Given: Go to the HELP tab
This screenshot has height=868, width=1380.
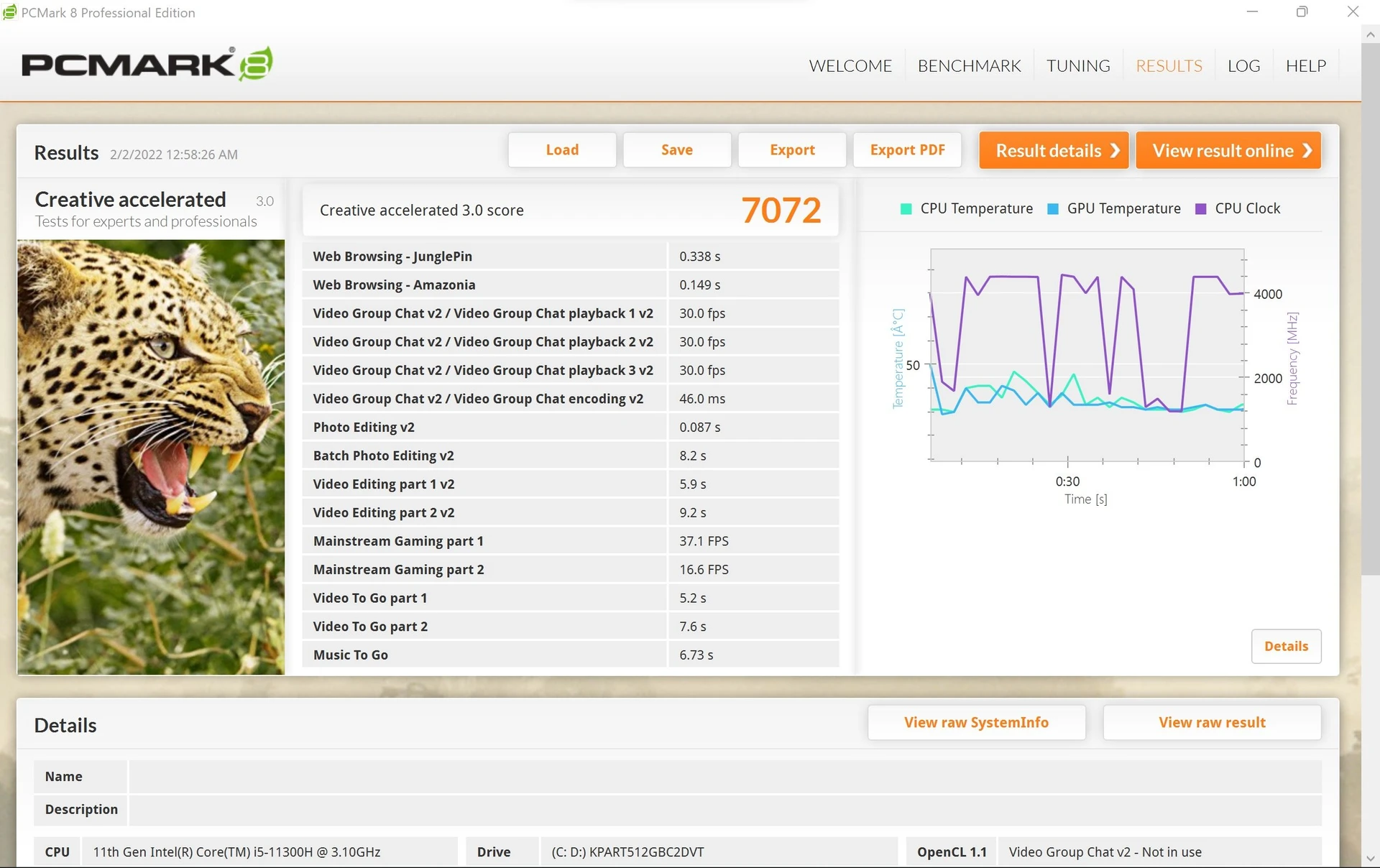Looking at the screenshot, I should coord(1306,65).
